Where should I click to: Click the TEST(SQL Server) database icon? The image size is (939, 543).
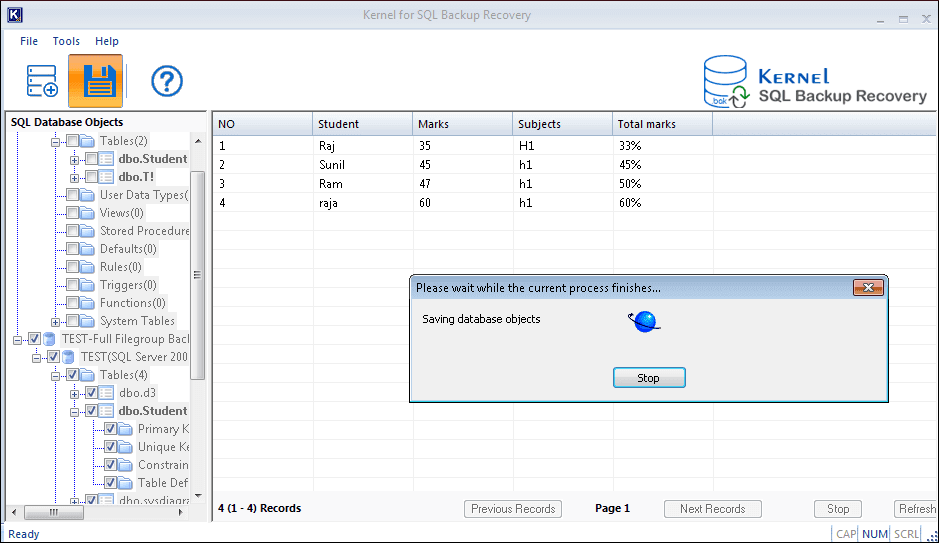(68, 357)
